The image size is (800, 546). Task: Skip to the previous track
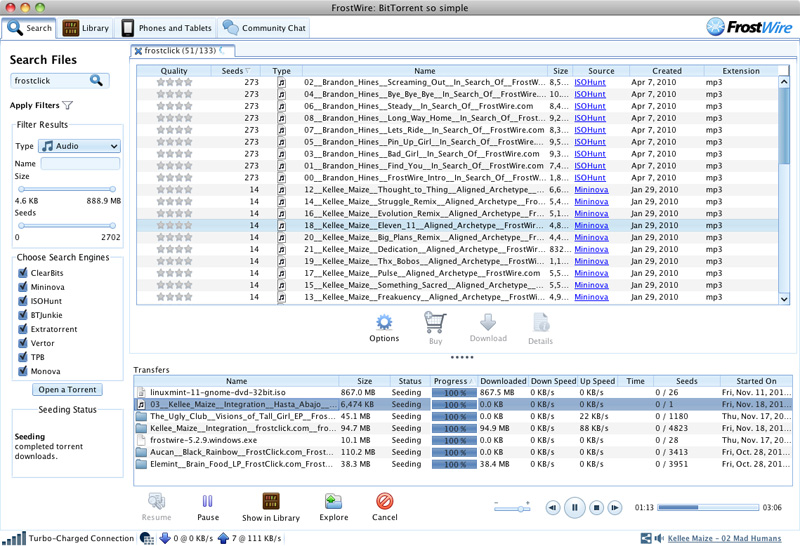[x=553, y=508]
